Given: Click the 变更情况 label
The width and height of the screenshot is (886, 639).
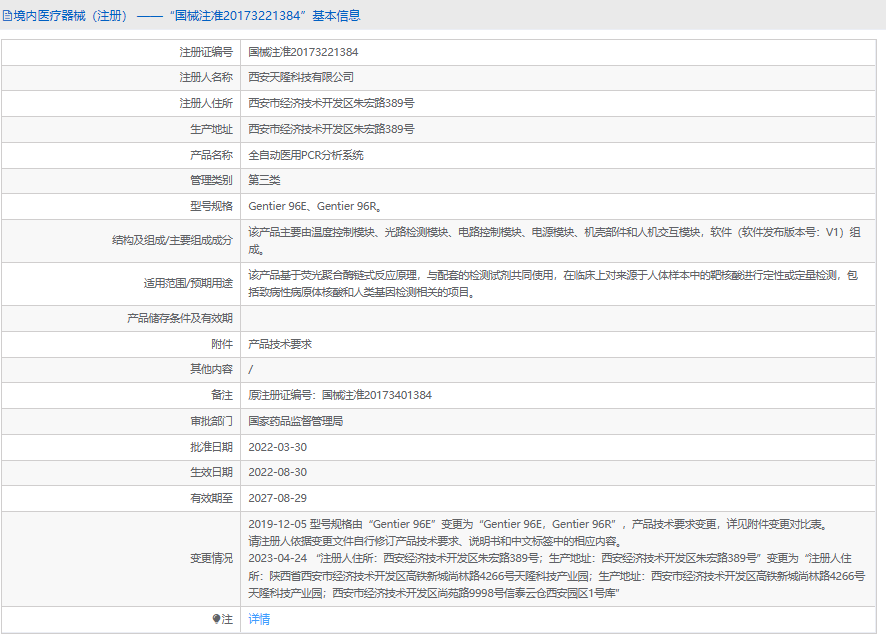Looking at the screenshot, I should [211, 559].
